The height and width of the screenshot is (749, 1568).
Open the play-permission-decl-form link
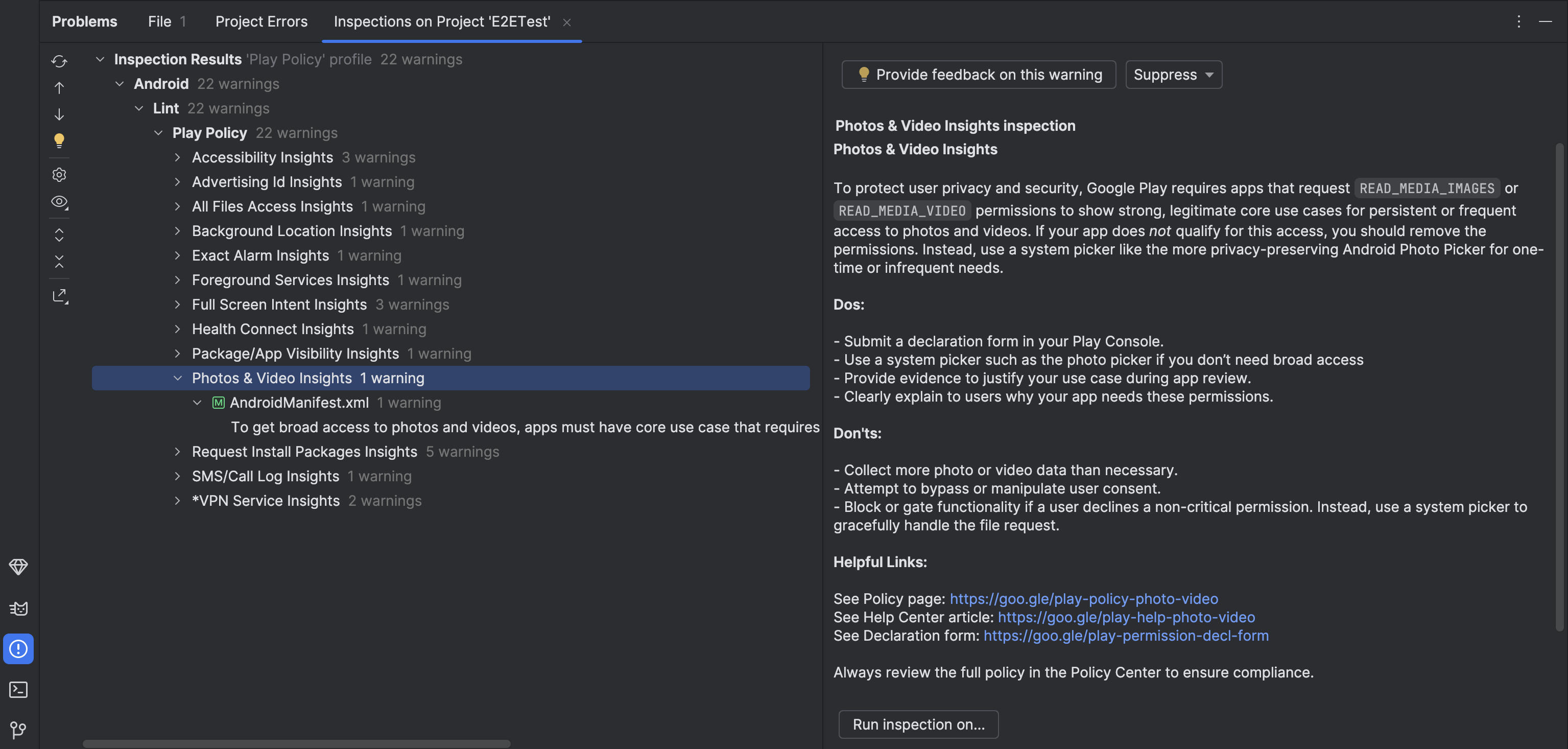pos(1126,635)
